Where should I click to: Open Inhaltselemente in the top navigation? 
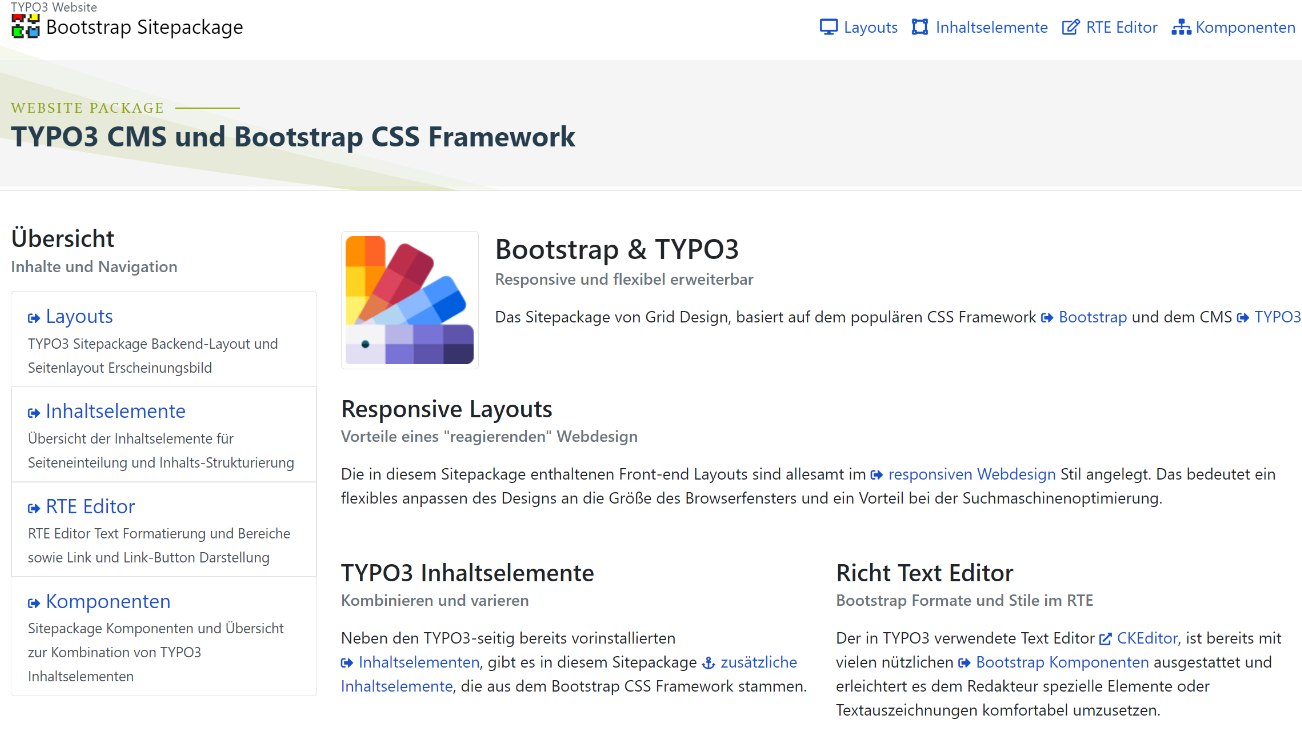pos(980,27)
